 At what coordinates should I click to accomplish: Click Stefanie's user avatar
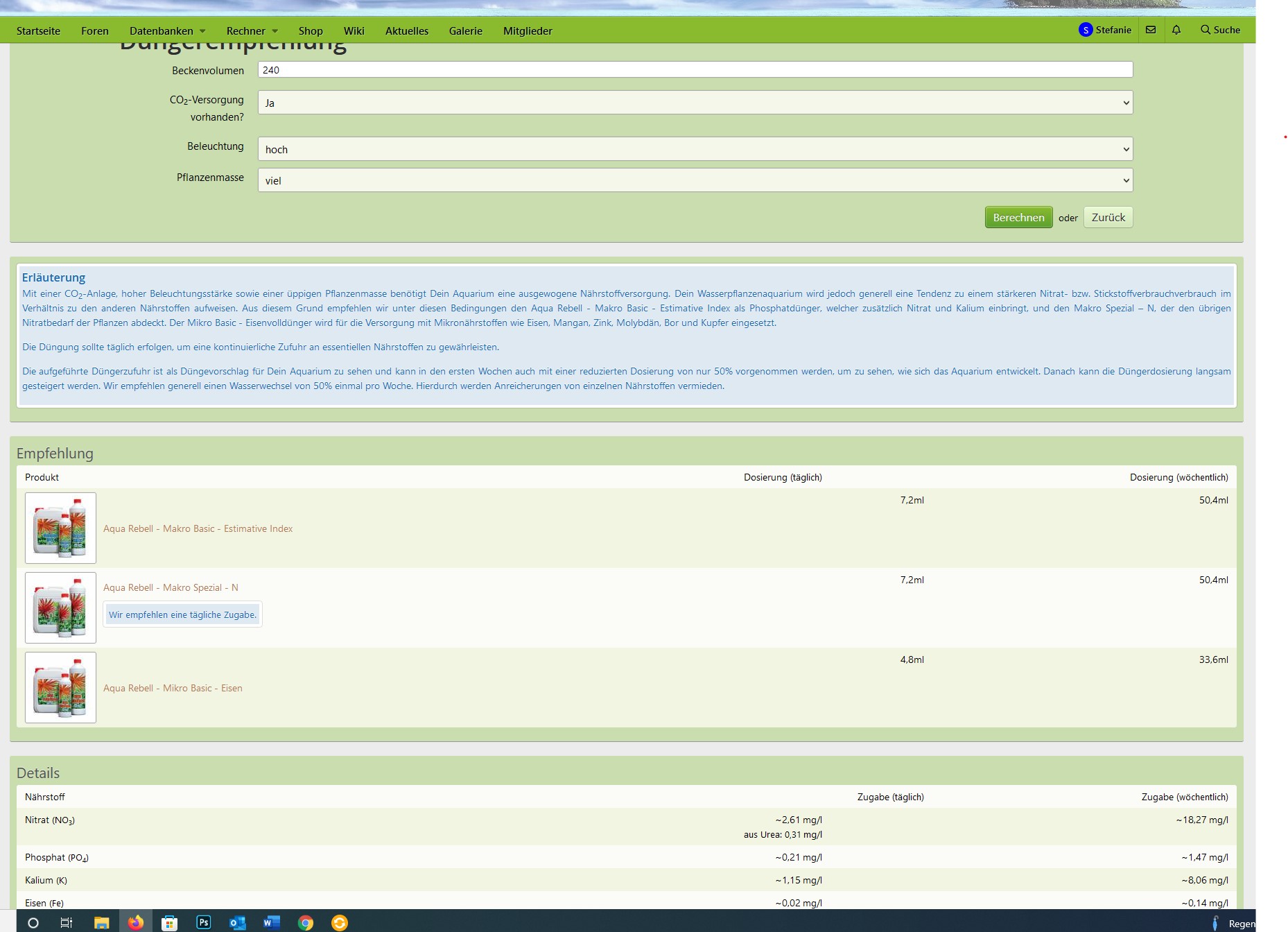(1086, 30)
